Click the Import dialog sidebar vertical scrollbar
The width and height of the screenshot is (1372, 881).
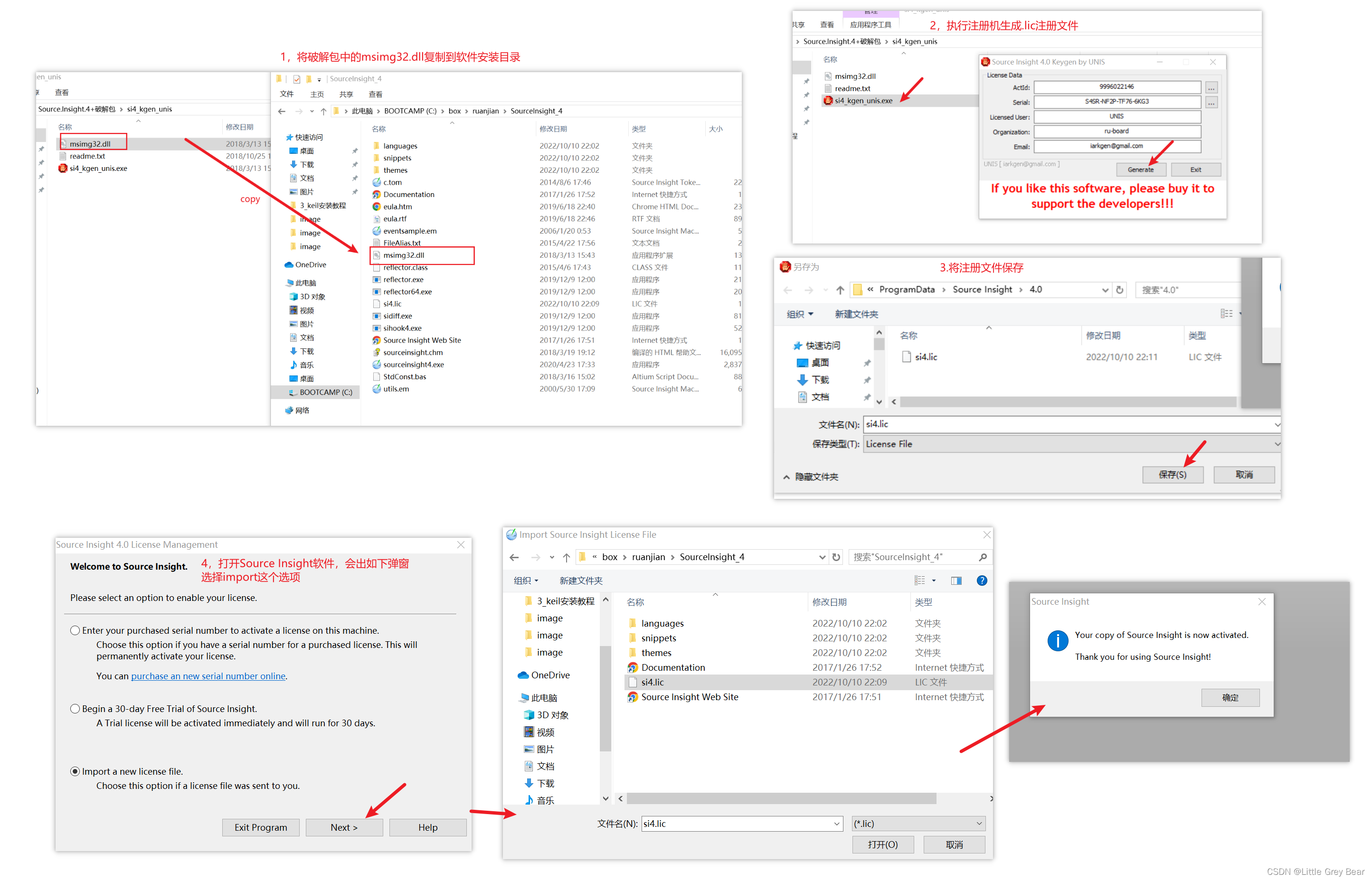(x=605, y=699)
